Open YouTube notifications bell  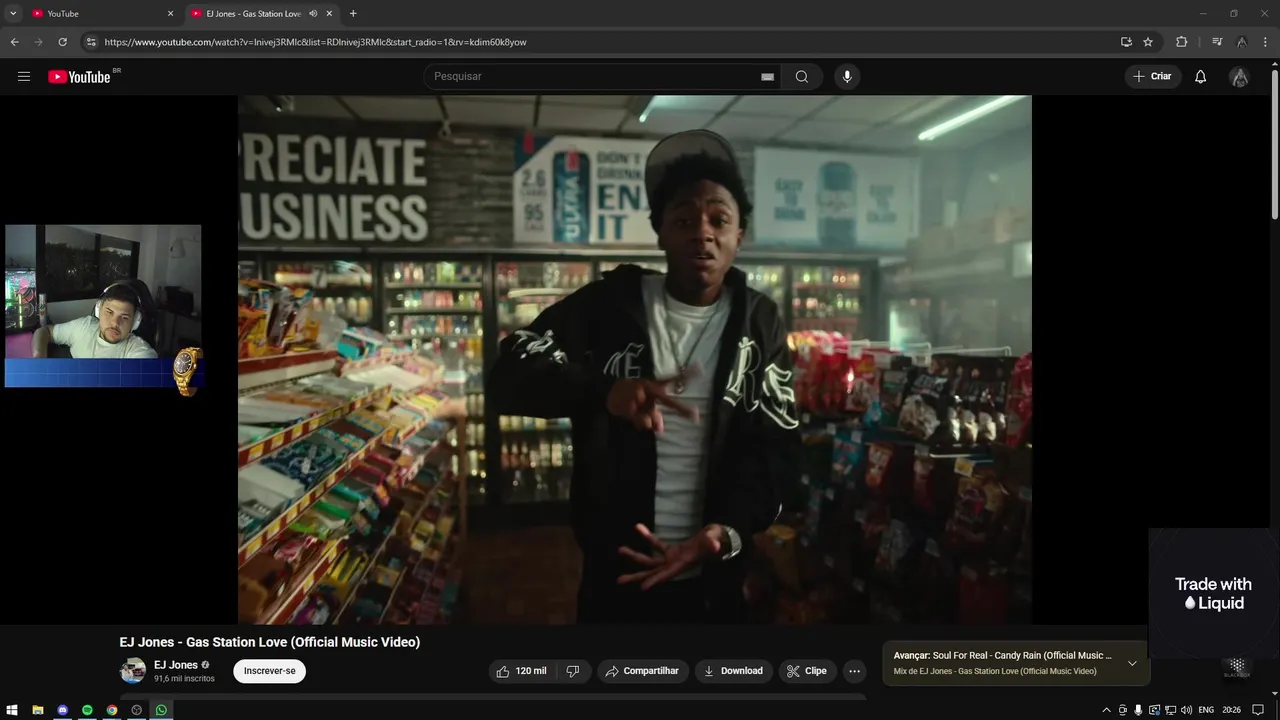(x=1200, y=77)
